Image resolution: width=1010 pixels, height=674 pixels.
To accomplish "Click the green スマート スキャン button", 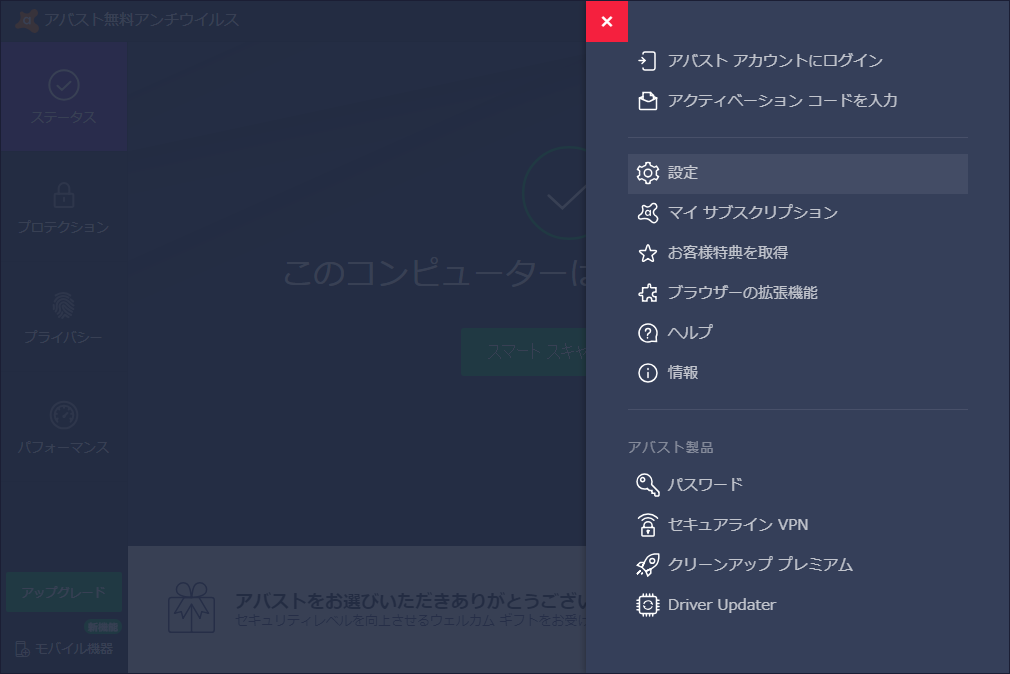I will (524, 352).
